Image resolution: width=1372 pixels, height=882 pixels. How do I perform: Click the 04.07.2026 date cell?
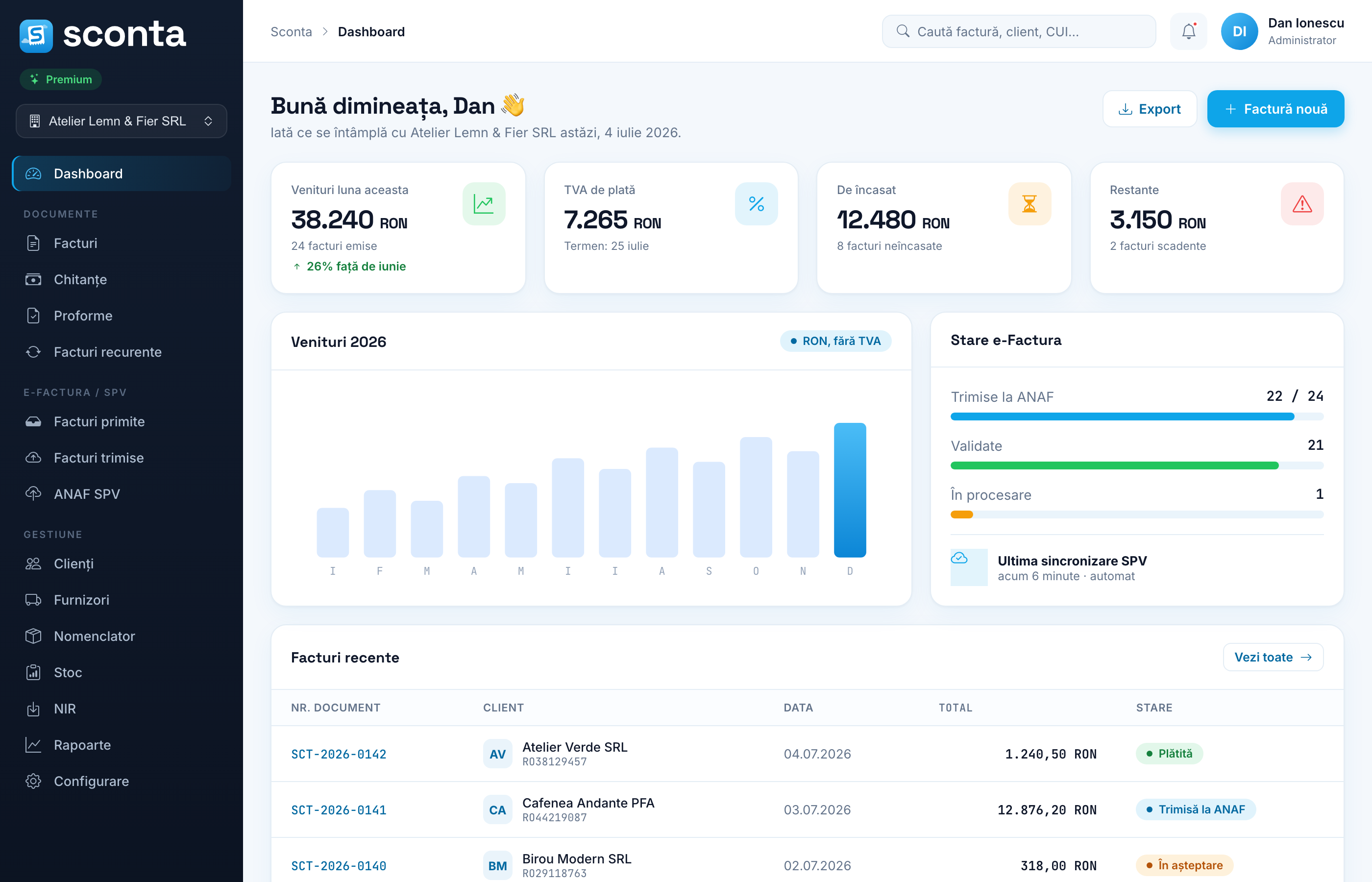(817, 754)
